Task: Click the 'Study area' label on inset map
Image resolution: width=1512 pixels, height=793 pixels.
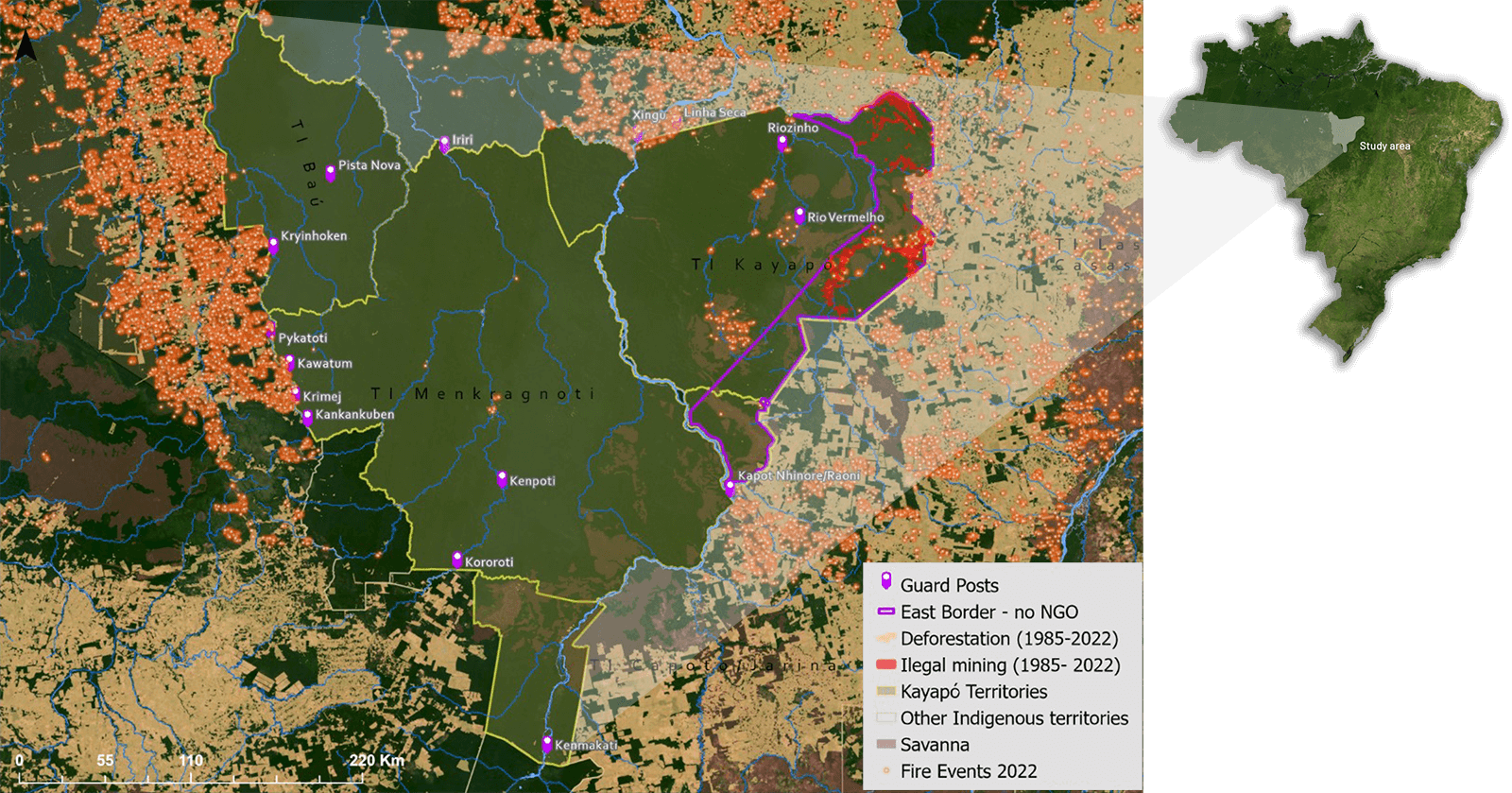Action: click(x=1384, y=147)
